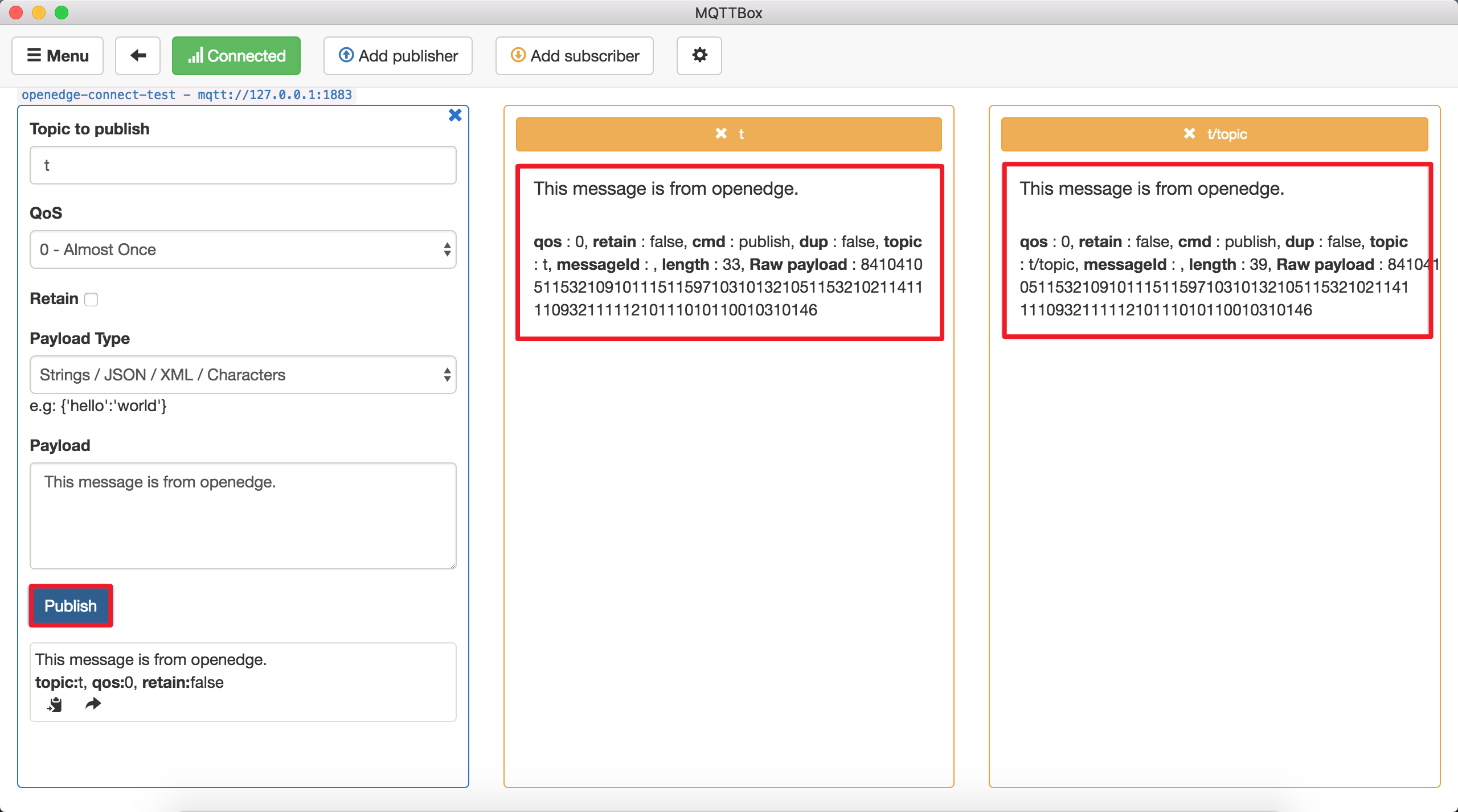
Task: Click the Topic to publish field
Action: [x=243, y=165]
